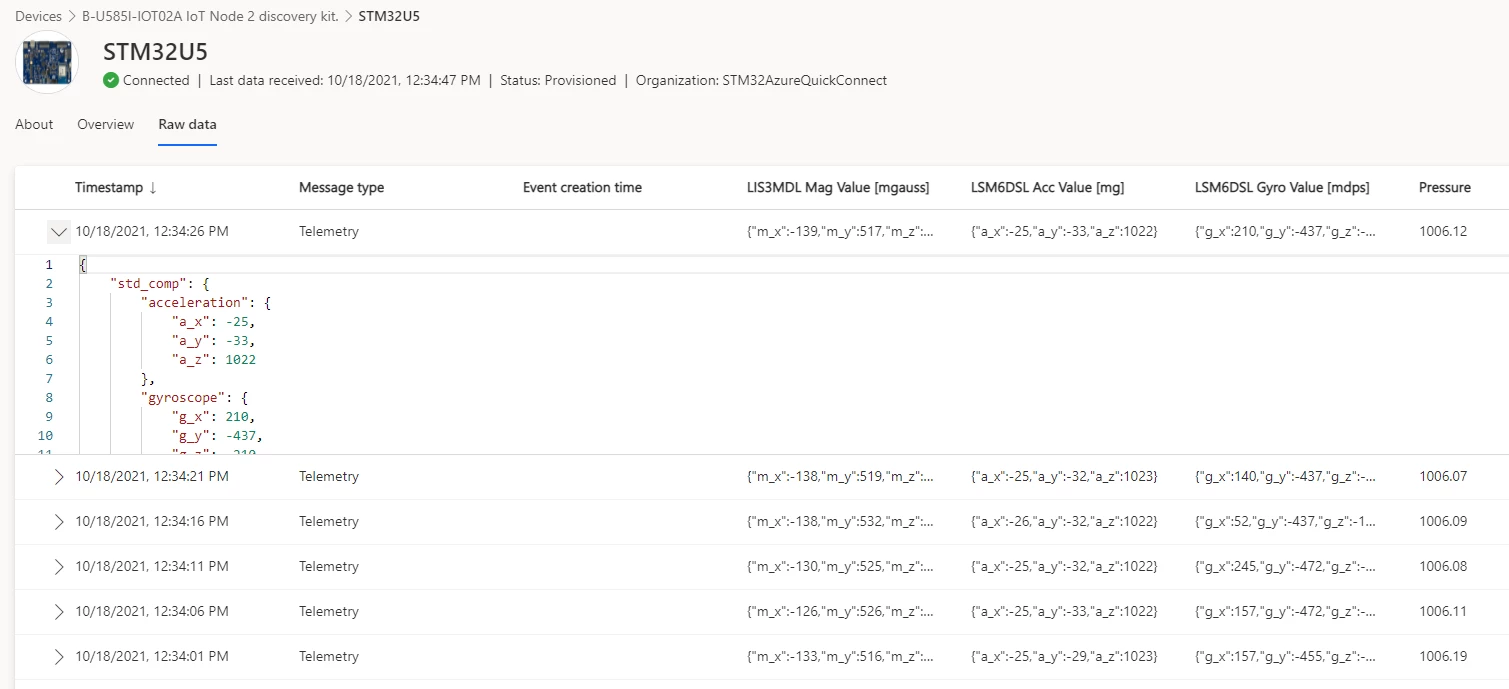Click the timestamp 10/18/2021, 12:34:26 PM

coord(152,232)
